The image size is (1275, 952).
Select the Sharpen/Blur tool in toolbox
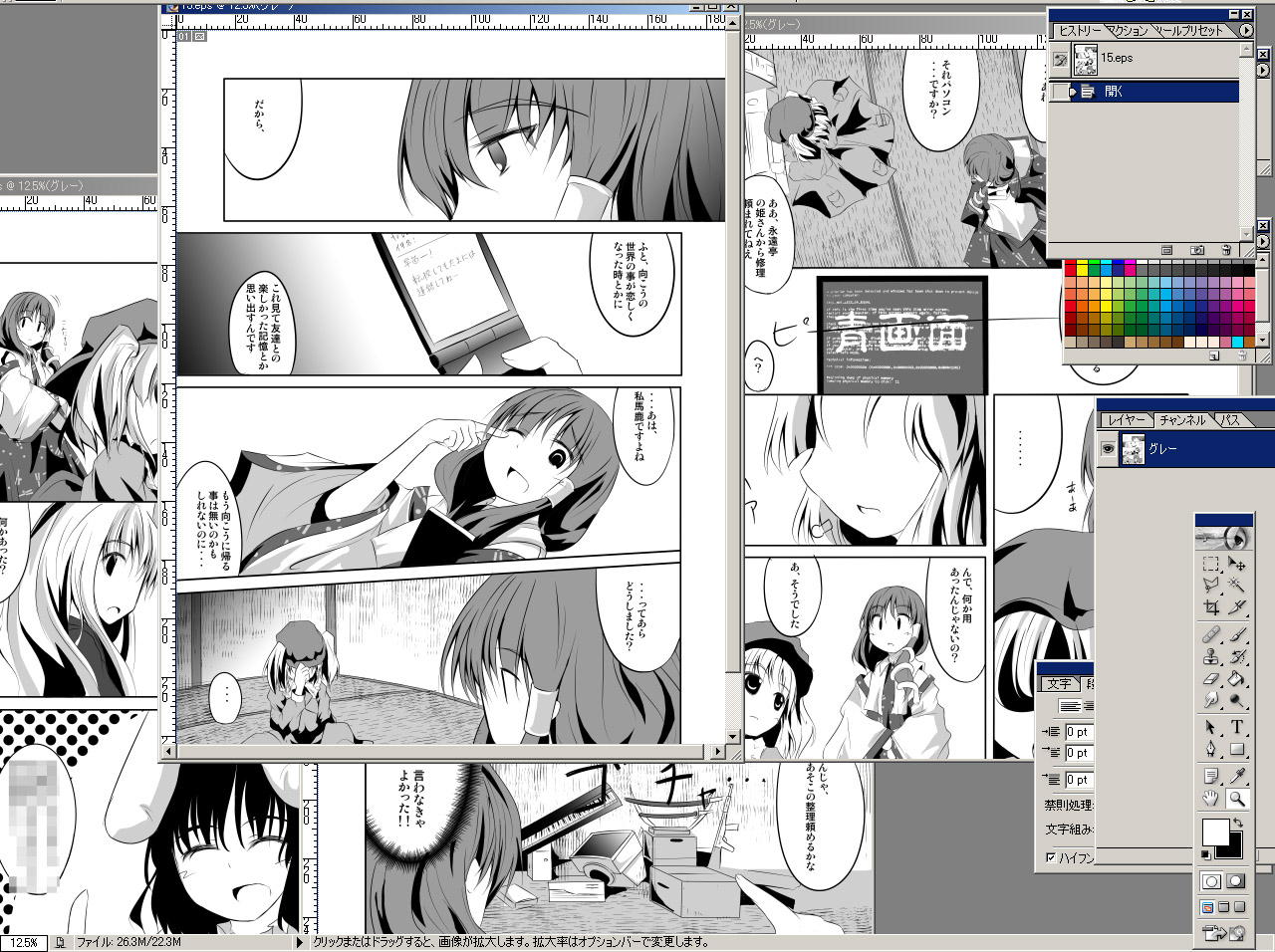(1211, 699)
